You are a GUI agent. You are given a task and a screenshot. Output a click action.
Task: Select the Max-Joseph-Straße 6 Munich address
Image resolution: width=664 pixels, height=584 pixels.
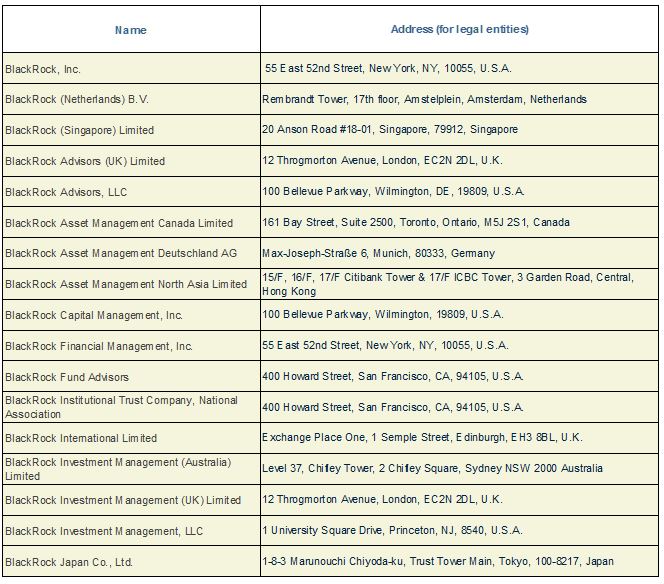[379, 253]
